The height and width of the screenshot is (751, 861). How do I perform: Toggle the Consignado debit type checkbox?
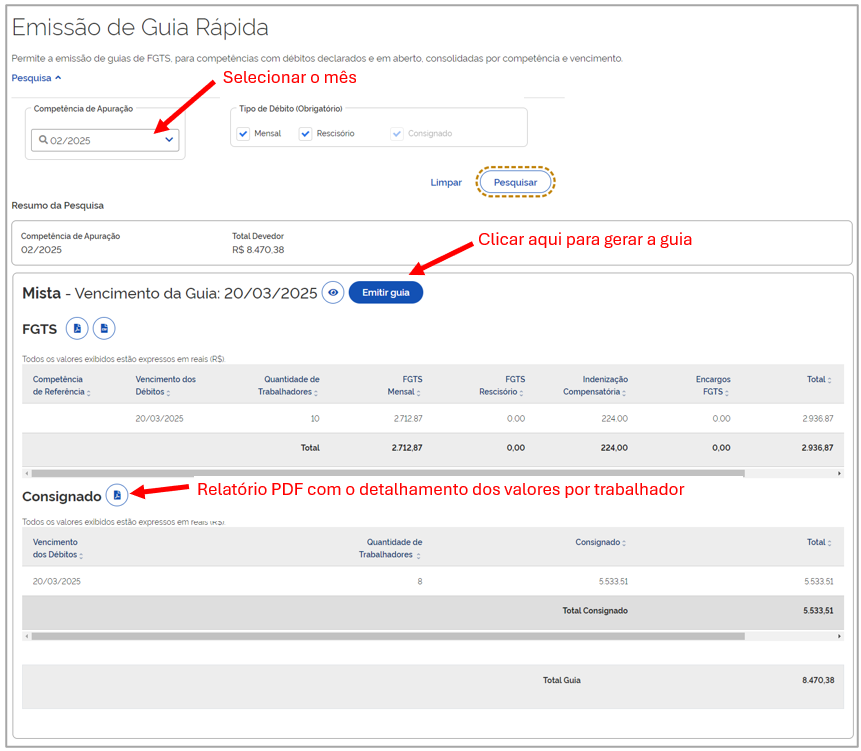pyautogui.click(x=397, y=134)
